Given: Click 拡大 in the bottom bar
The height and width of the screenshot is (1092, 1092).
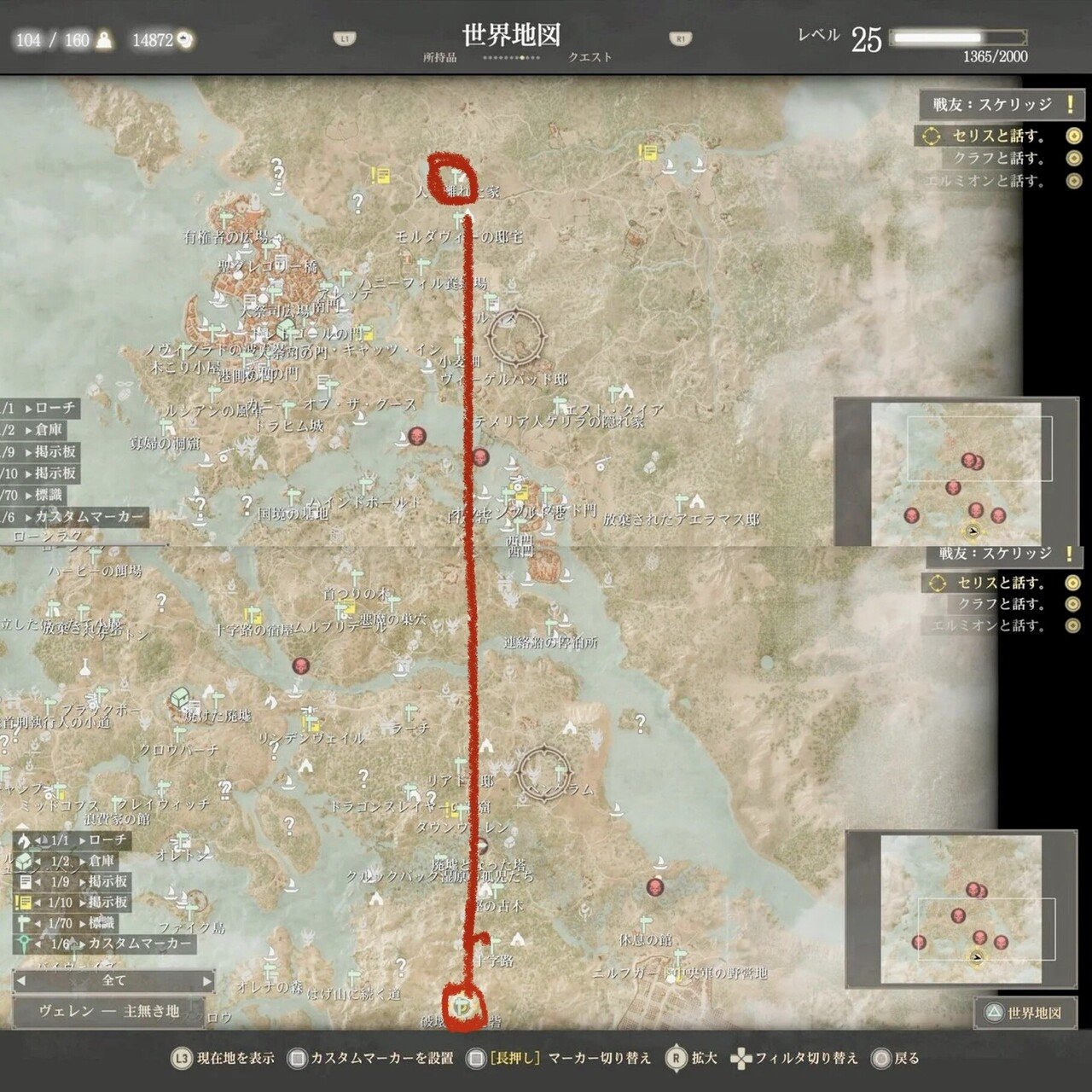Looking at the screenshot, I should click(x=705, y=1059).
